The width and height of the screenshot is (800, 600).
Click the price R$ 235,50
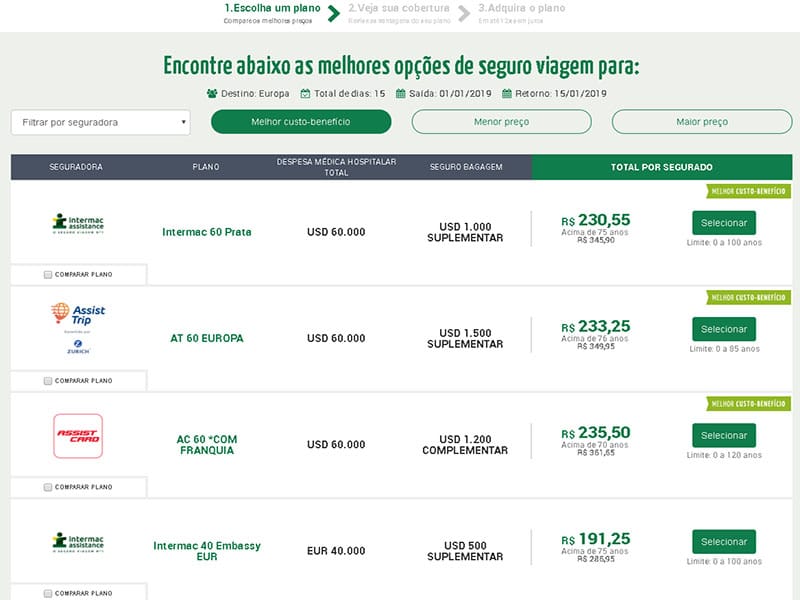595,433
